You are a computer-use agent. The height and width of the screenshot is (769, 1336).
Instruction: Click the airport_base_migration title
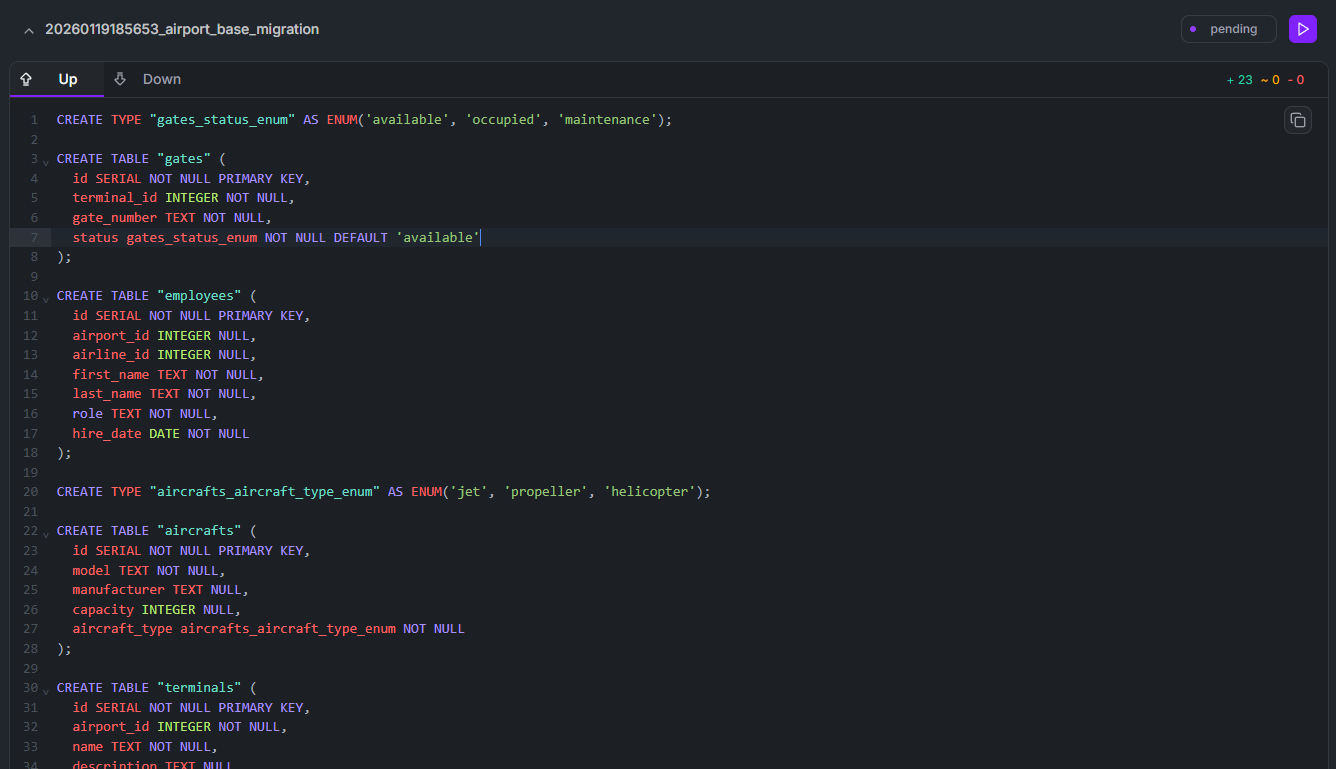pos(183,29)
